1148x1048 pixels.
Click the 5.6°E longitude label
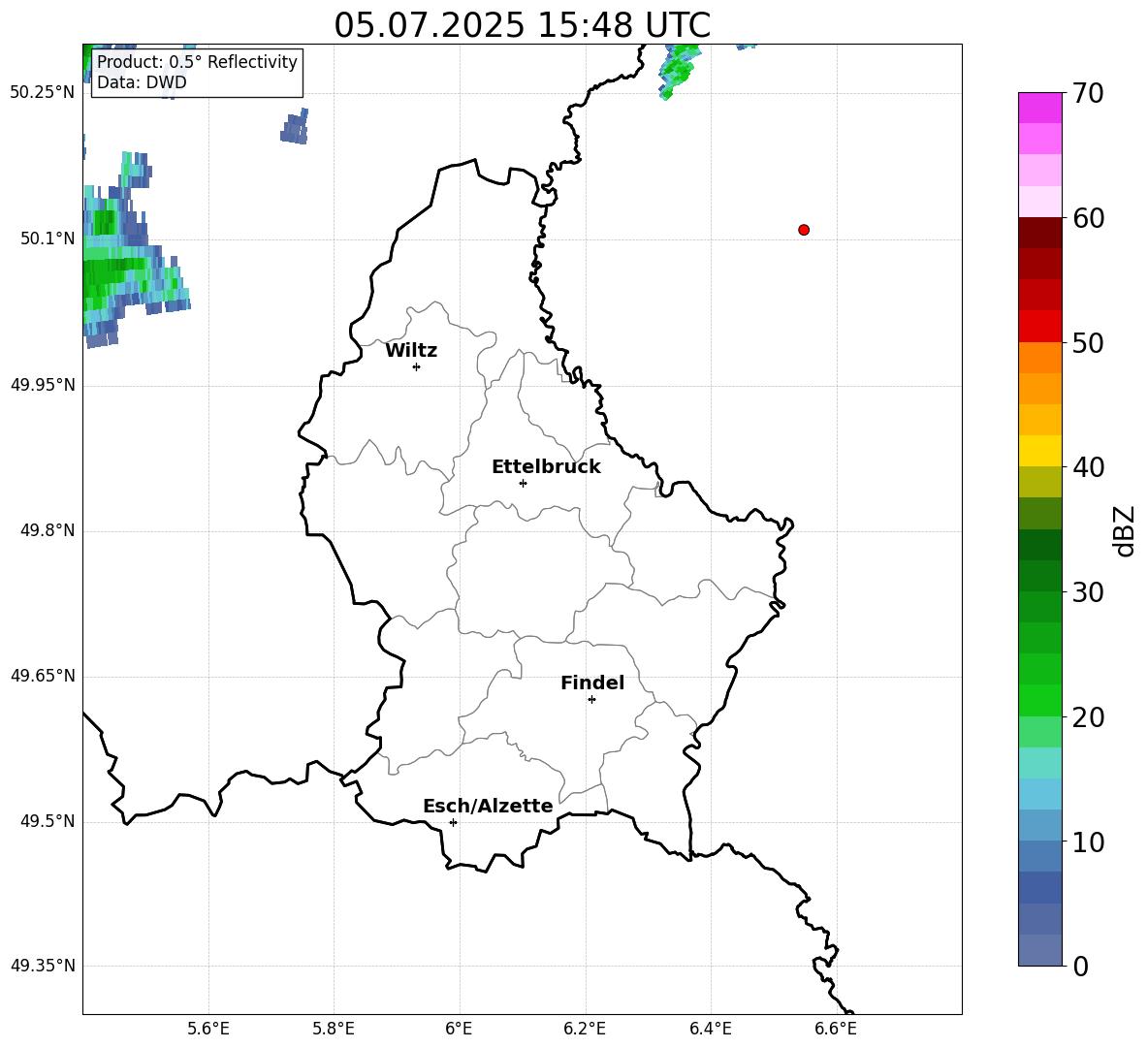click(208, 1029)
